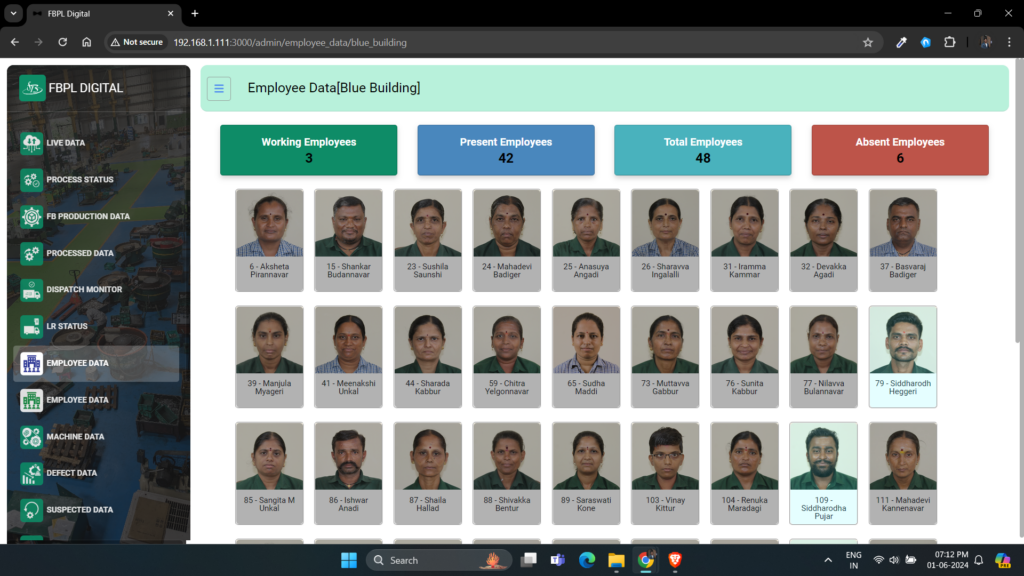The height and width of the screenshot is (576, 1024).
Task: Click the ENG IN language indicator
Action: tap(854, 560)
